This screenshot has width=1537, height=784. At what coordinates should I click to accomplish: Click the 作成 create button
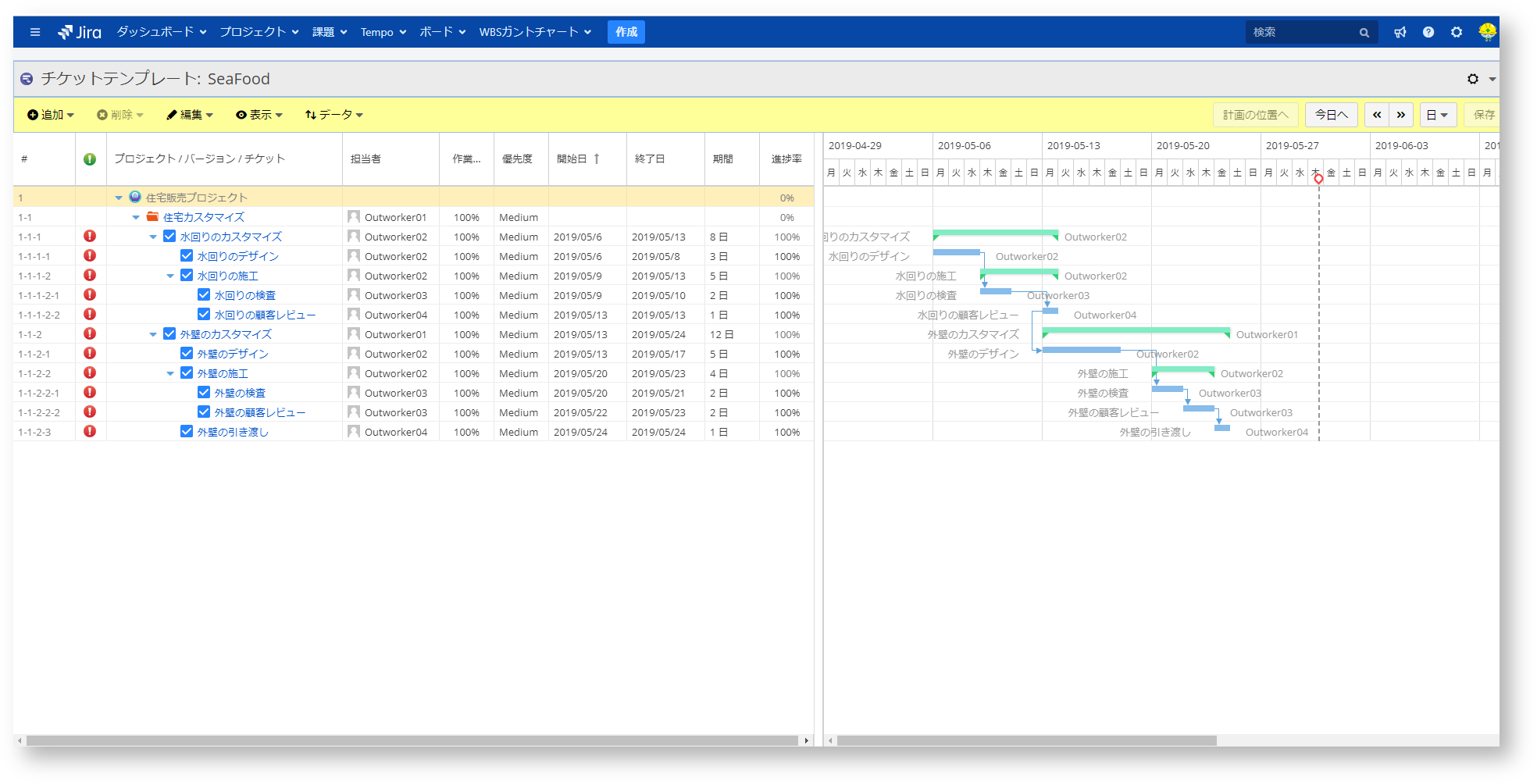click(626, 32)
